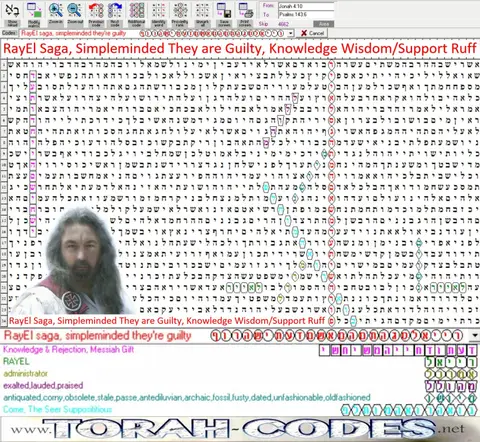
Task: Select the 'exalted,lauded,praised' legend entry
Action: 43,385
